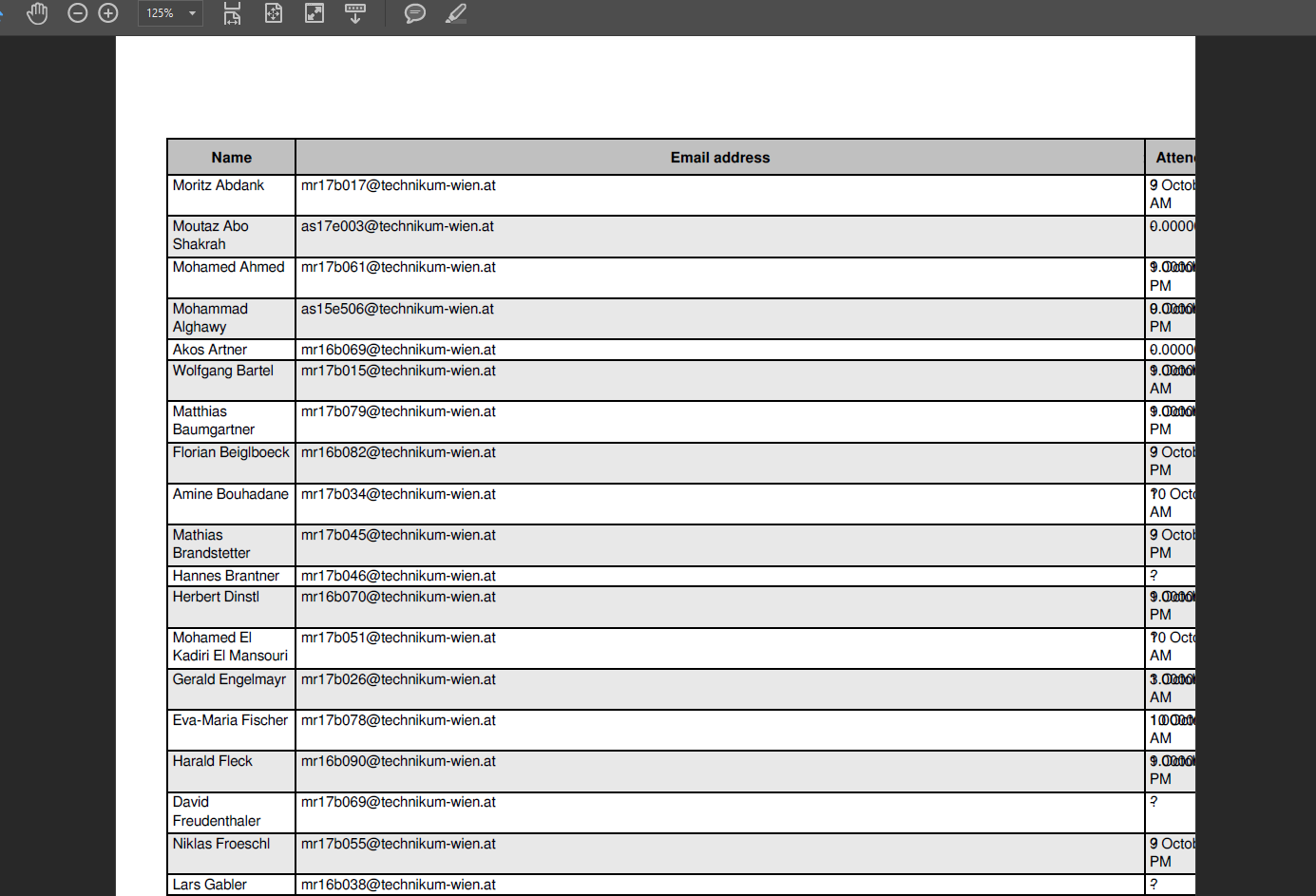Select email mr17b069@technikum-wien.at
Viewport: 1316px width, 896px height.
(398, 802)
